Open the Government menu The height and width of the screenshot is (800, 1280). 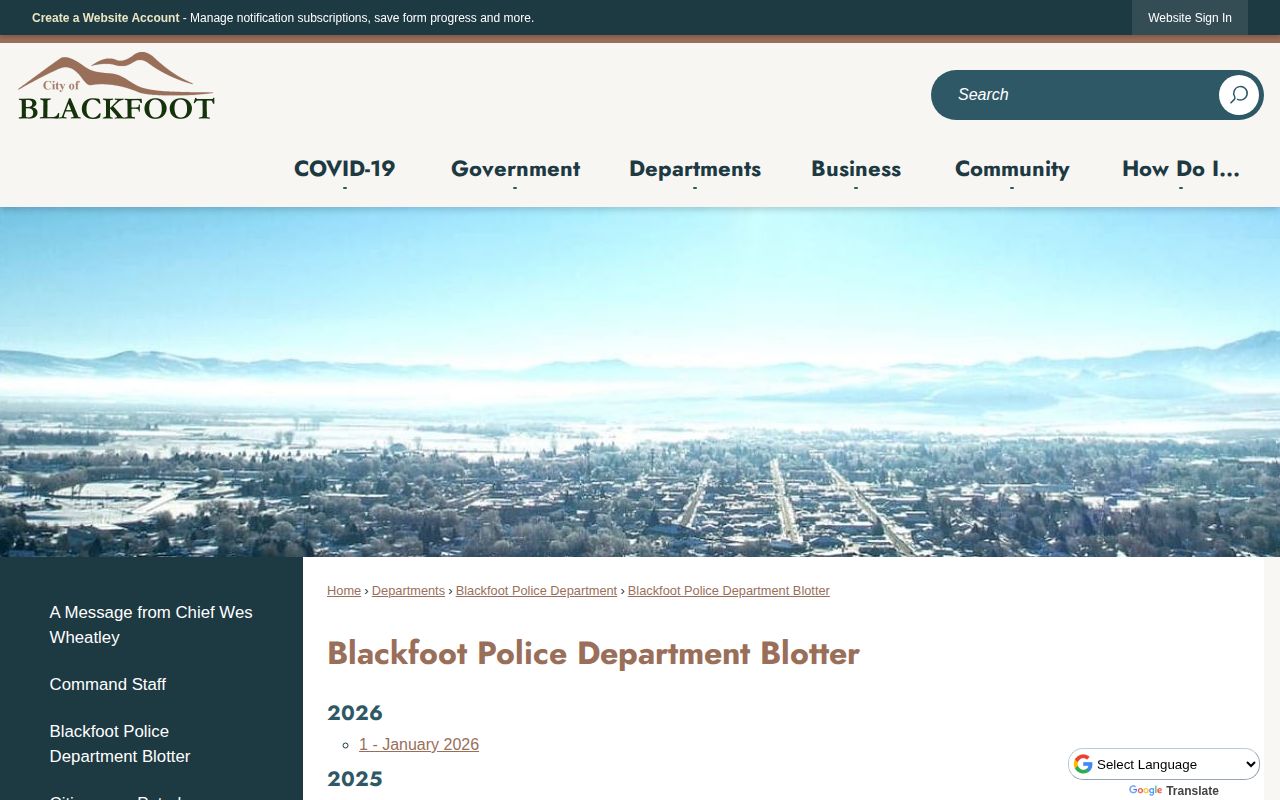coord(515,169)
